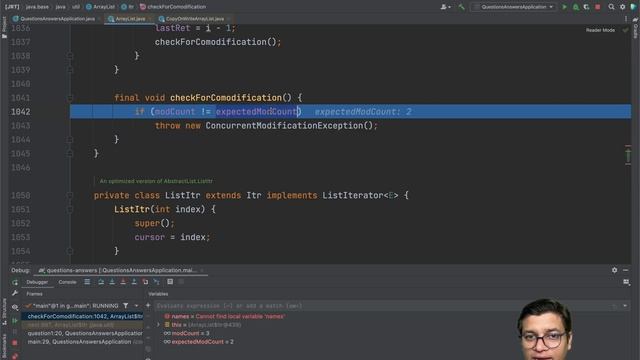
Task: Click the inspection checkmark next to Reader Mode
Action: pyautogui.click(x=625, y=30)
